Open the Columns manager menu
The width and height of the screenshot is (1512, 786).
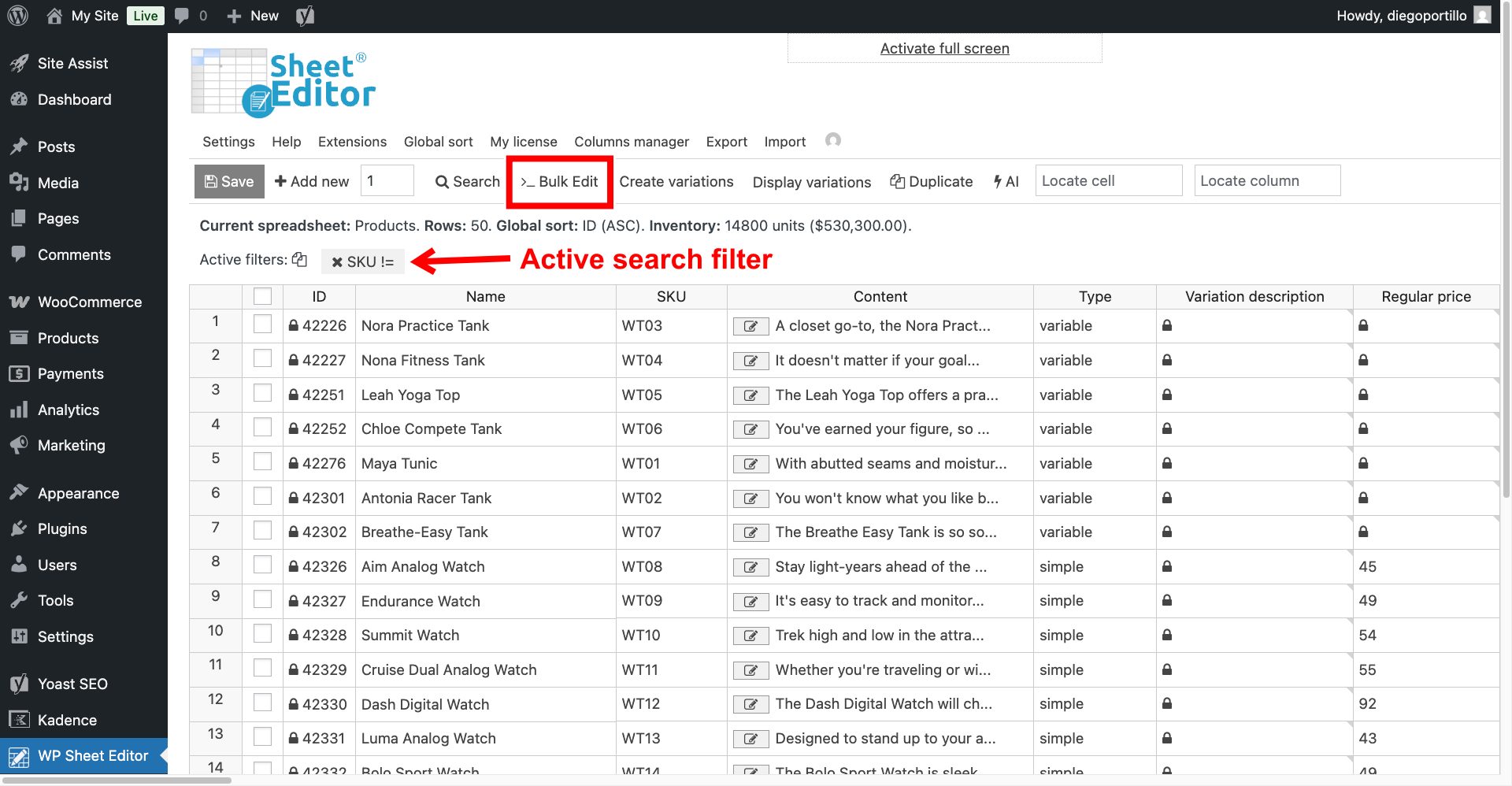click(x=631, y=142)
